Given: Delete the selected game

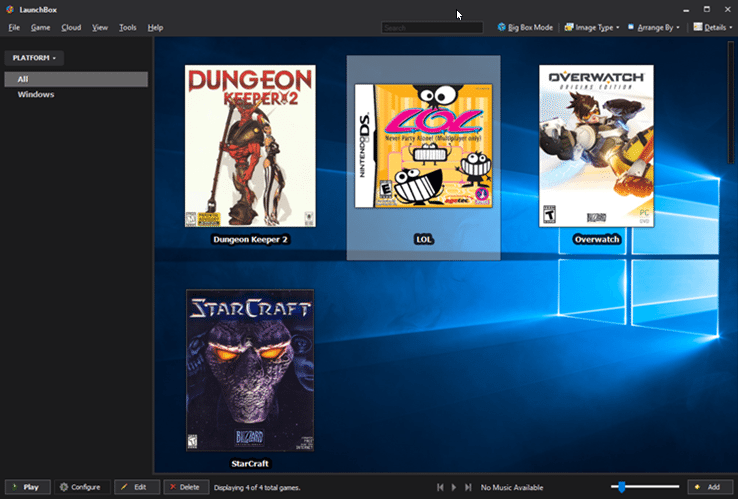Looking at the screenshot, I should pyautogui.click(x=187, y=487).
